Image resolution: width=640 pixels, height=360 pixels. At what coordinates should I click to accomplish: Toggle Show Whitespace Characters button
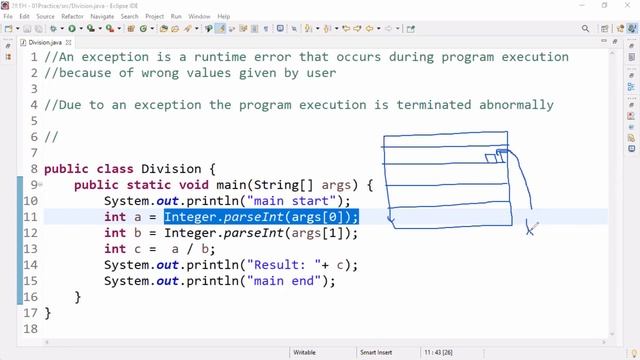click(266, 29)
